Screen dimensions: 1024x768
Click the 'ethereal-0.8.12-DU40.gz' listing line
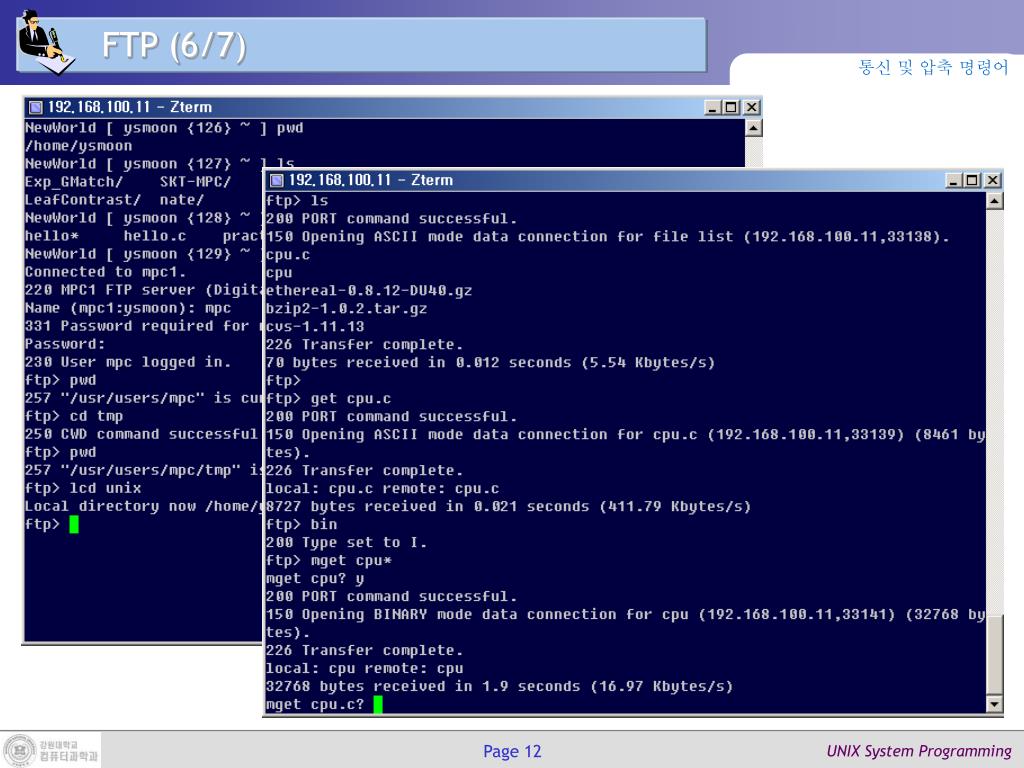(369, 291)
